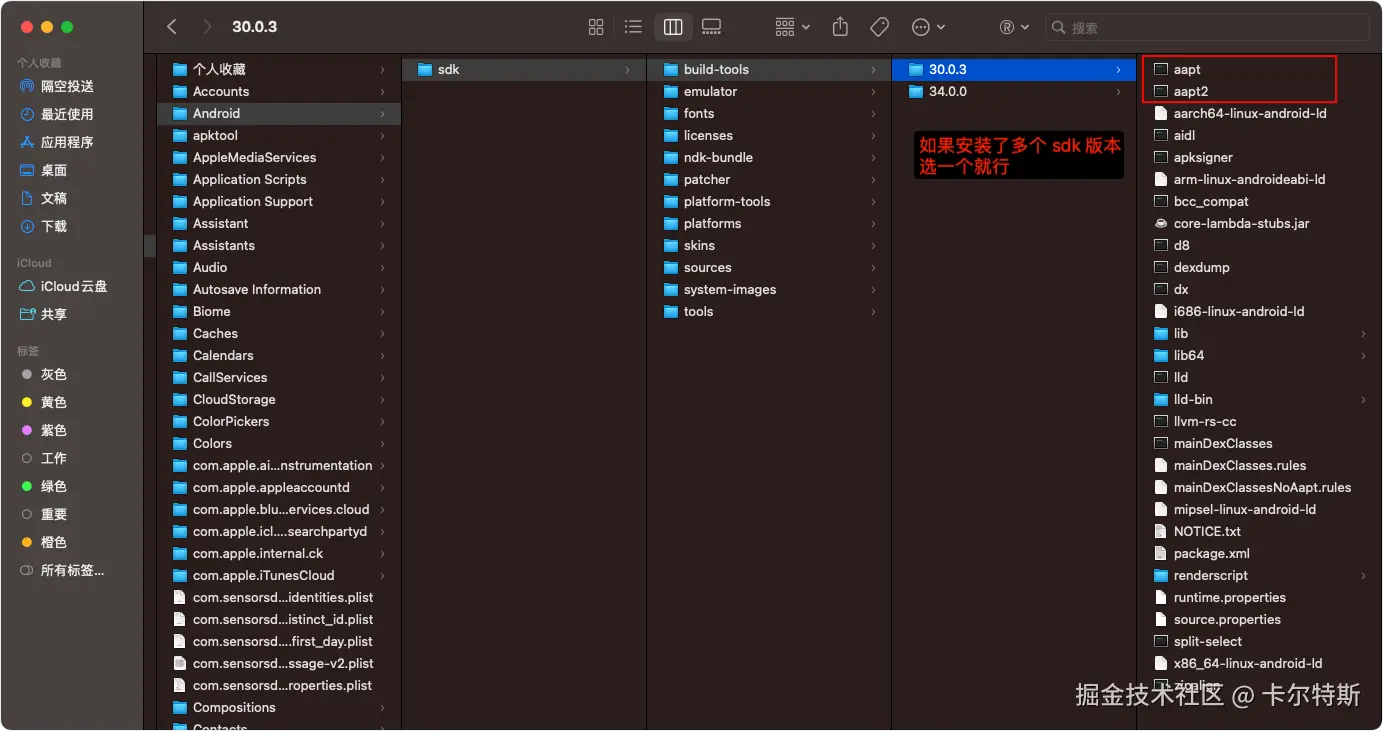
Task: Expand the renderscript folder chevron
Action: pos(1363,575)
